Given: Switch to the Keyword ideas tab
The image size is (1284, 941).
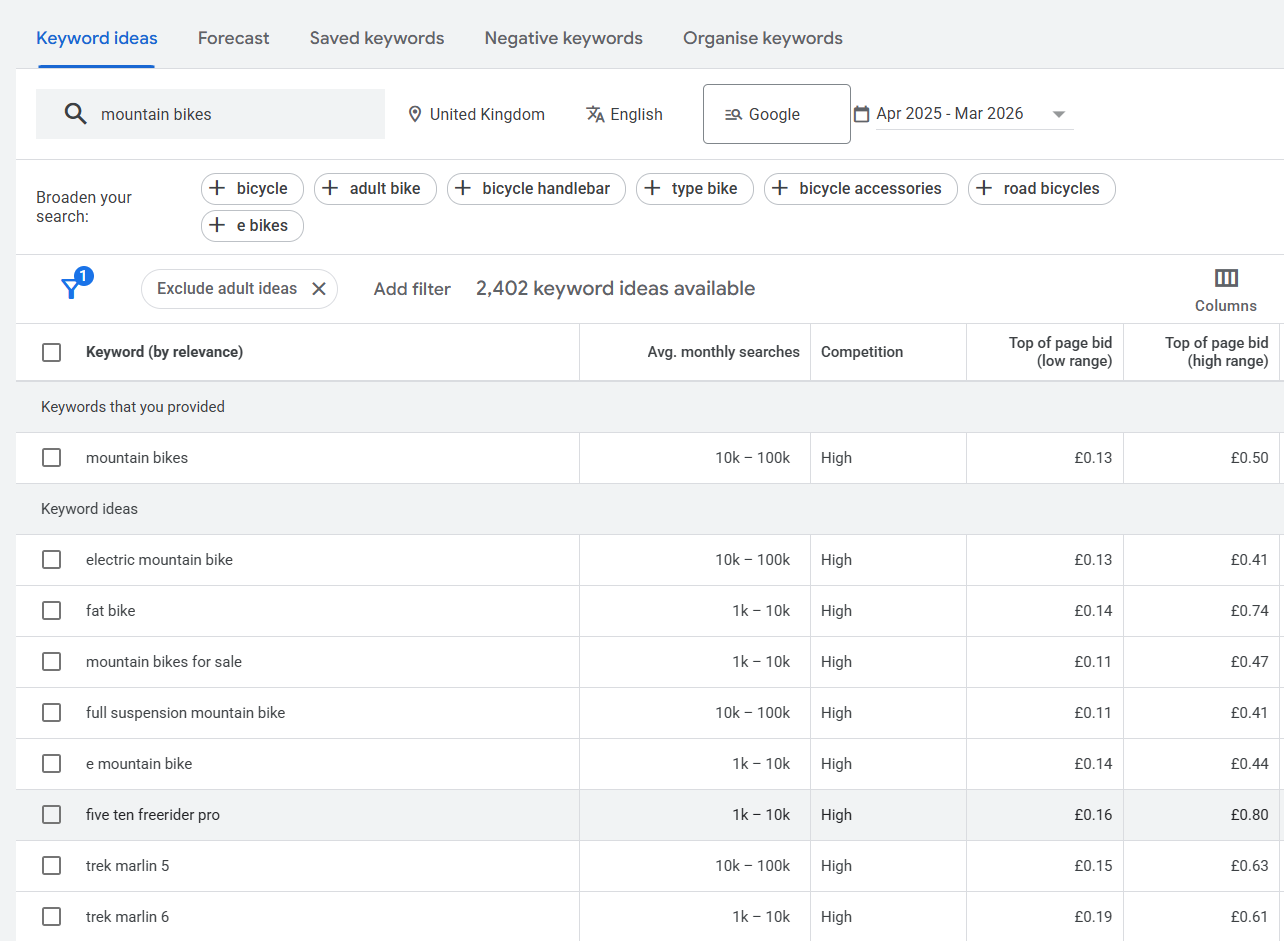Looking at the screenshot, I should click(97, 38).
